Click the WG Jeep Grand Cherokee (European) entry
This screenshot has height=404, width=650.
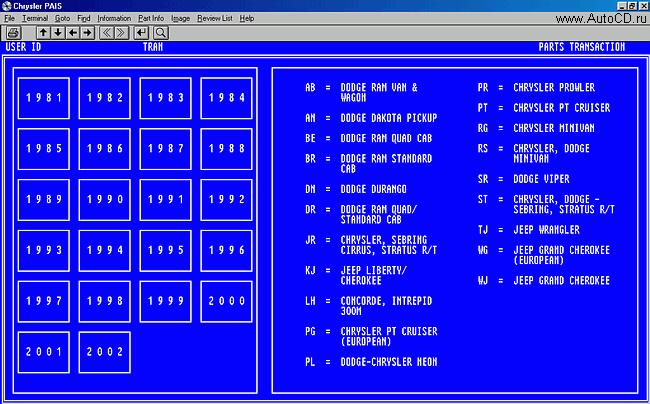[x=544, y=255]
